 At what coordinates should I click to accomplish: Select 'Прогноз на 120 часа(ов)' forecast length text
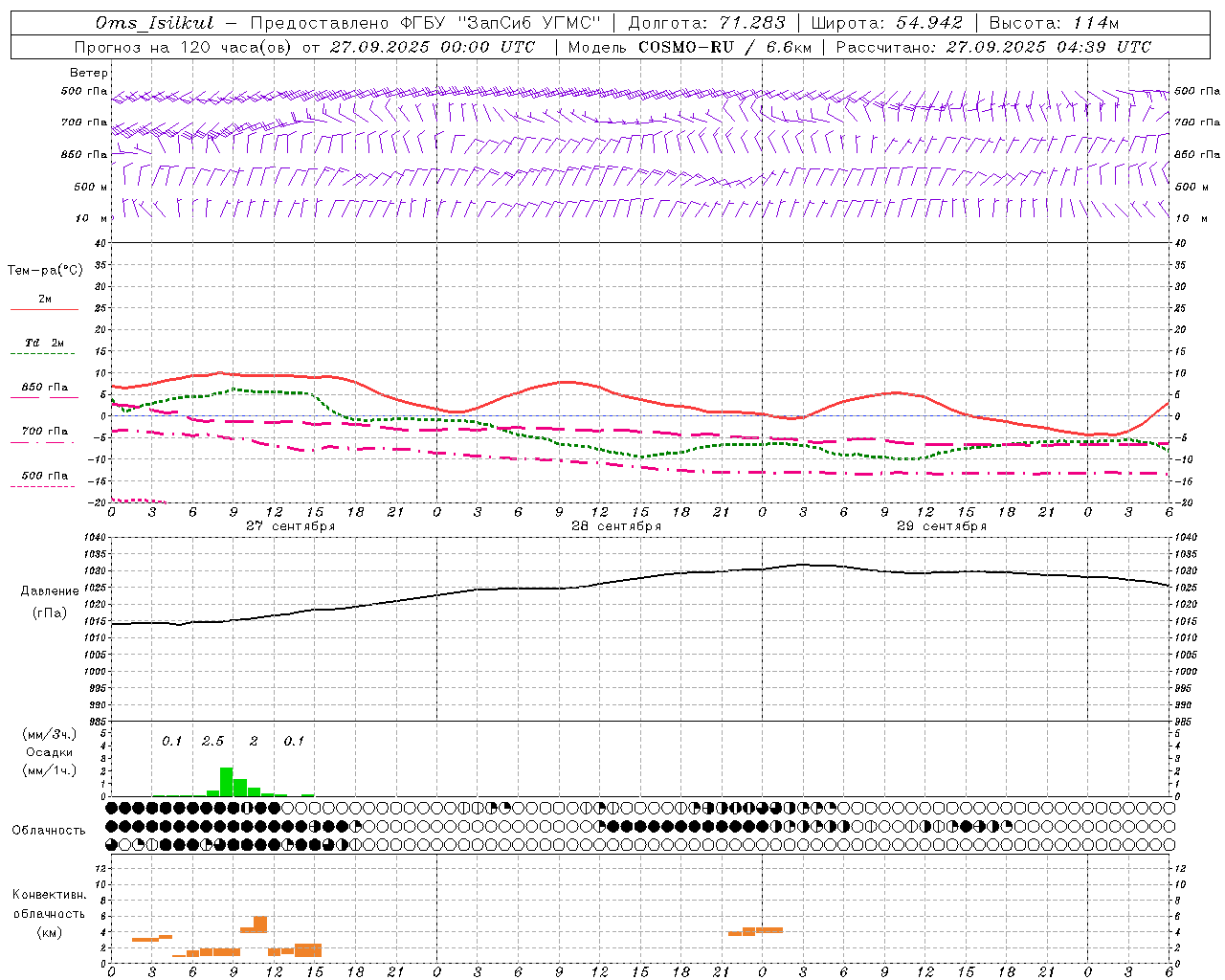click(183, 47)
